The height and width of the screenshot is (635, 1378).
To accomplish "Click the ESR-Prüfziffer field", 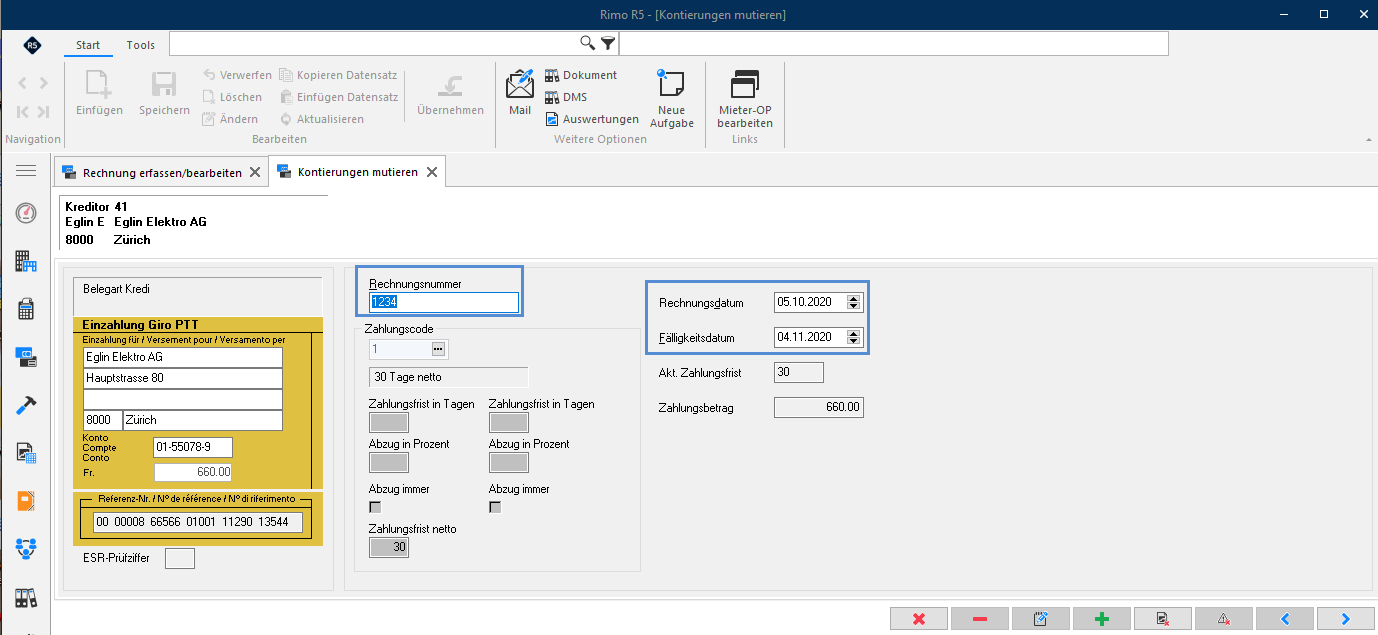I will click(x=180, y=558).
